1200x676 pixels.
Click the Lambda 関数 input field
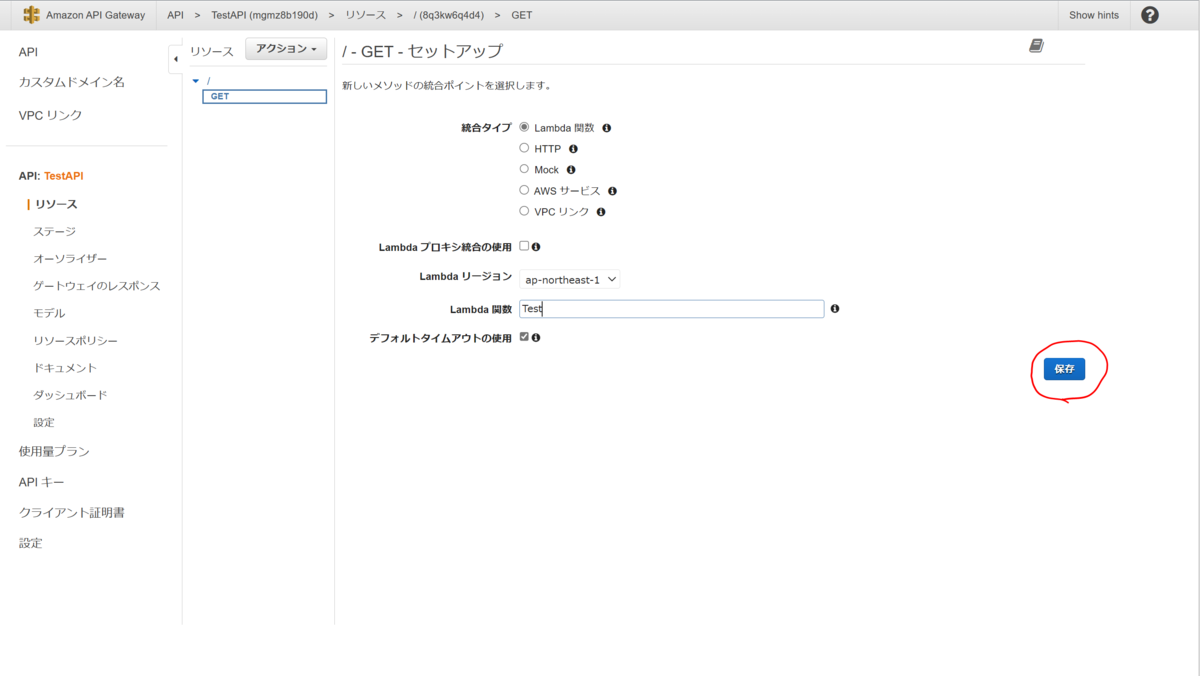[672, 309]
